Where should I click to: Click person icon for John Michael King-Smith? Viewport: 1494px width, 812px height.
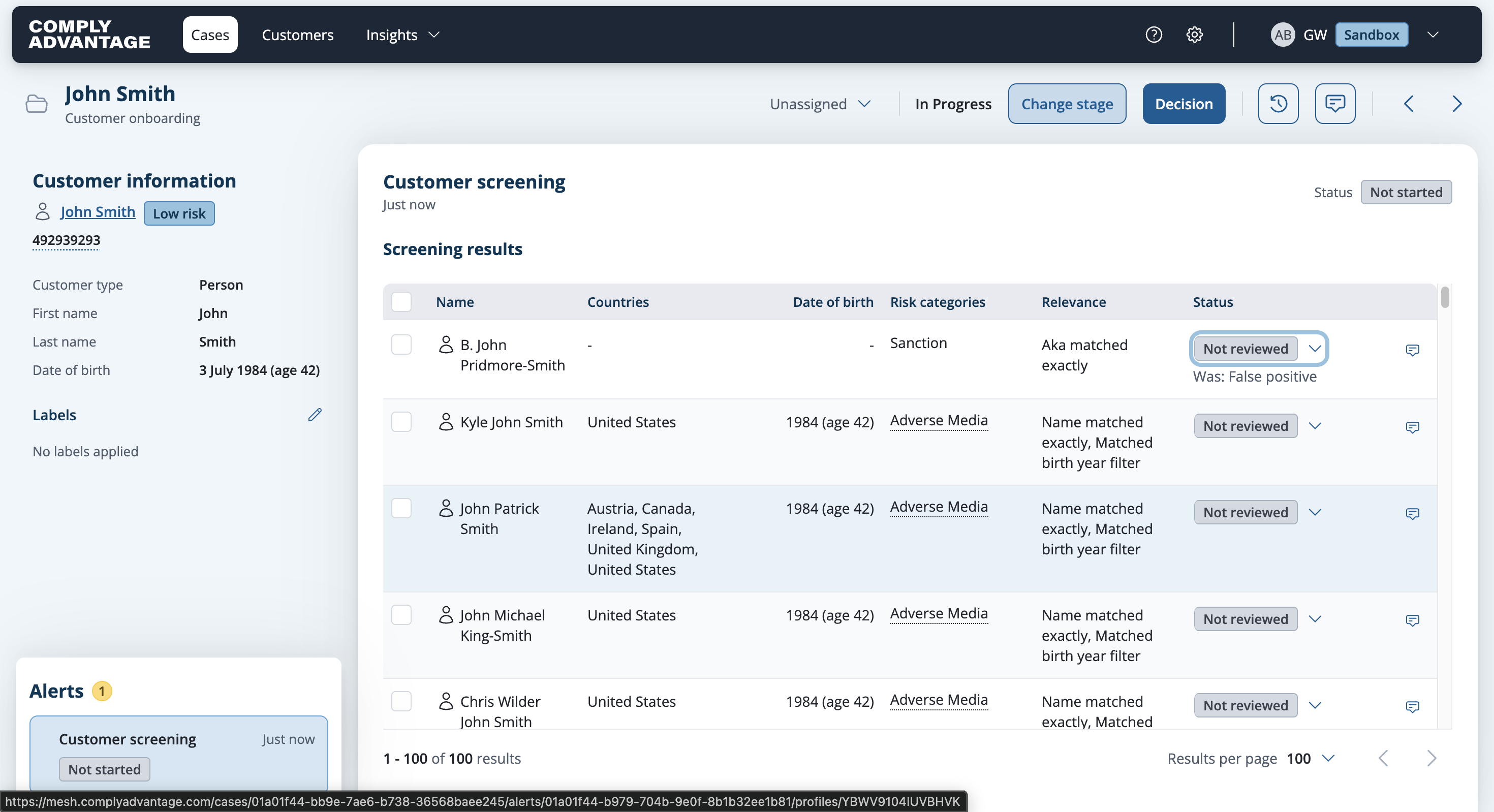pyautogui.click(x=446, y=615)
